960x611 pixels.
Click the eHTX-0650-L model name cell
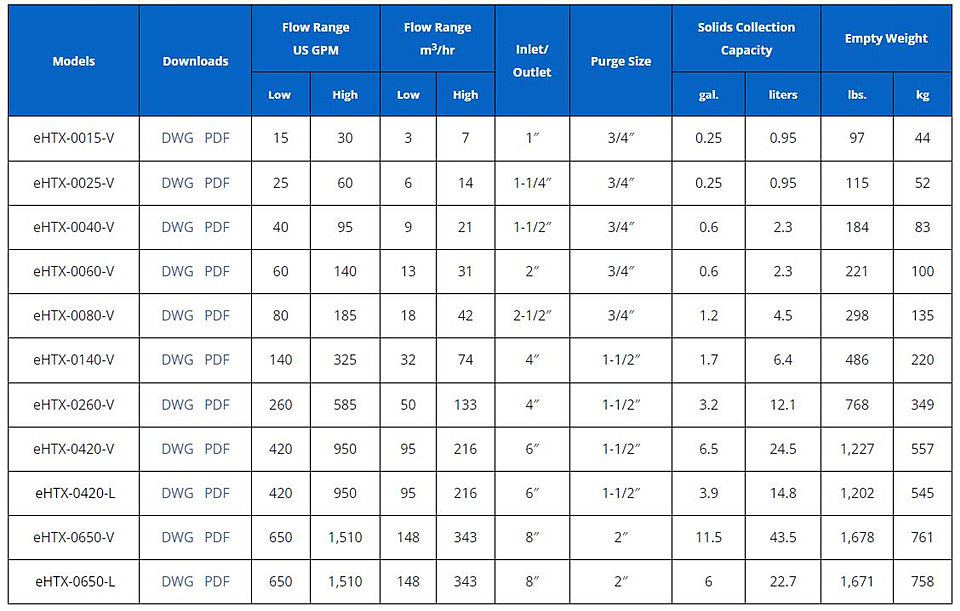[73, 581]
